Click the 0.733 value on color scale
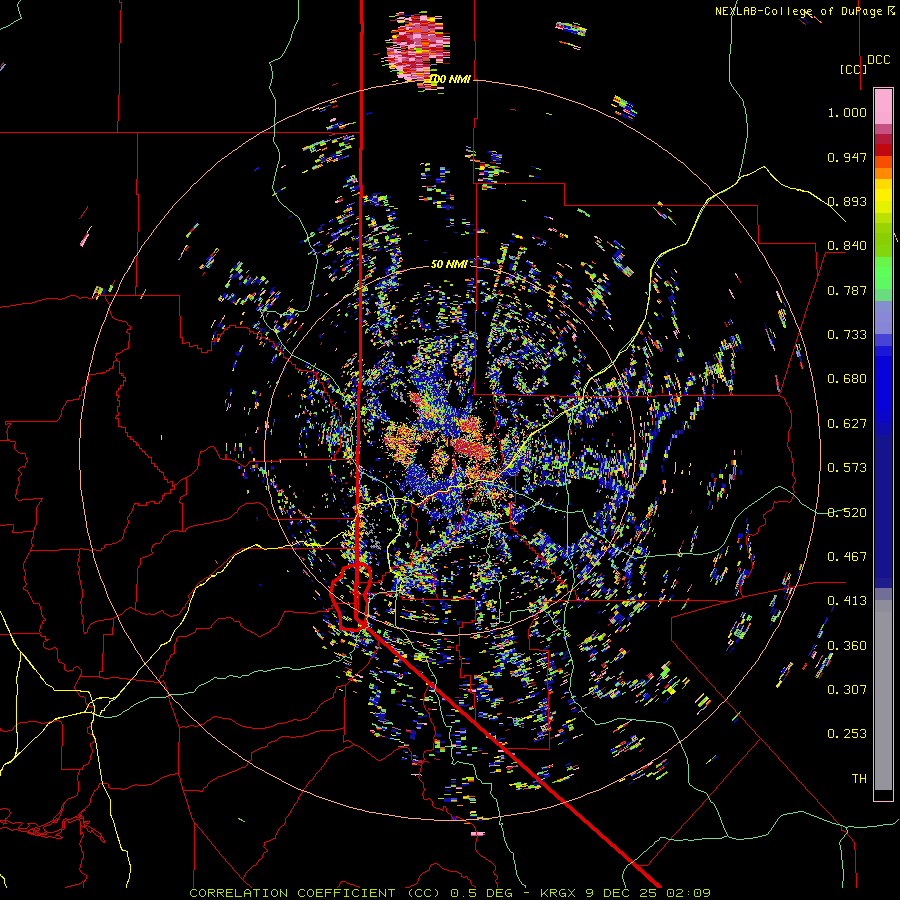Image resolution: width=900 pixels, height=900 pixels. pyautogui.click(x=847, y=335)
